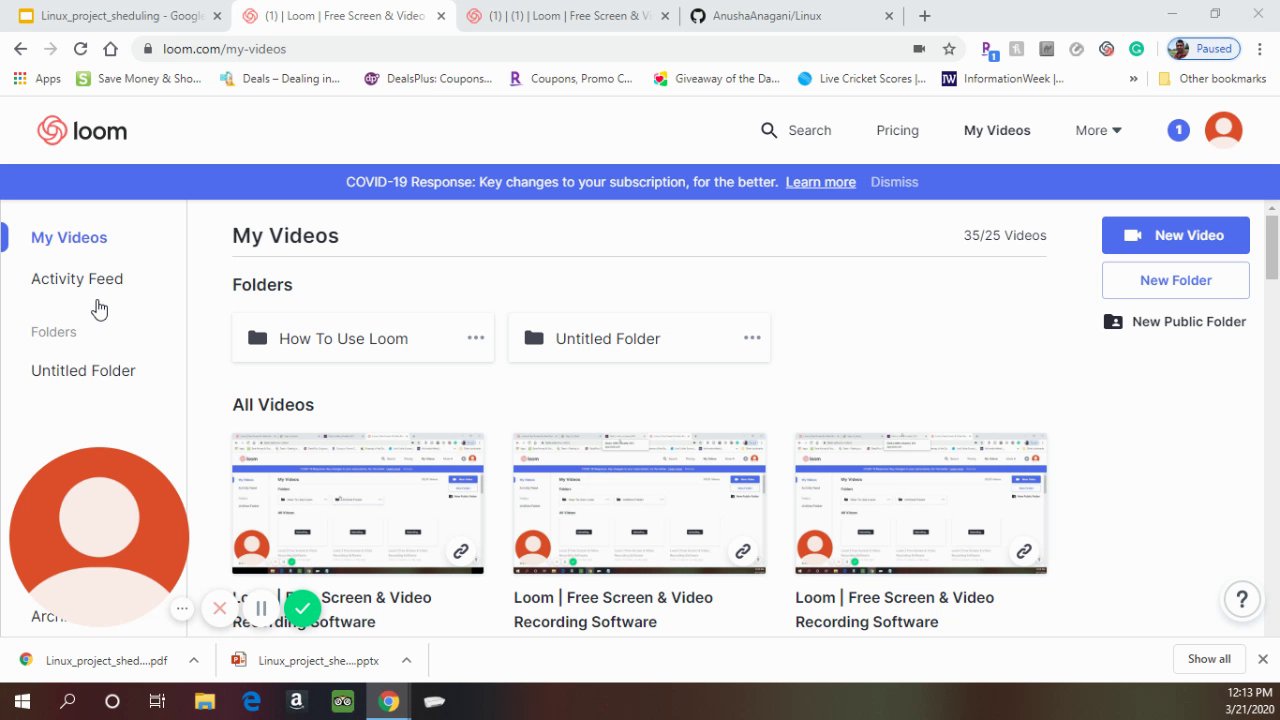The width and height of the screenshot is (1280, 720).
Task: Open the notification badge showing 1
Action: 1178,130
